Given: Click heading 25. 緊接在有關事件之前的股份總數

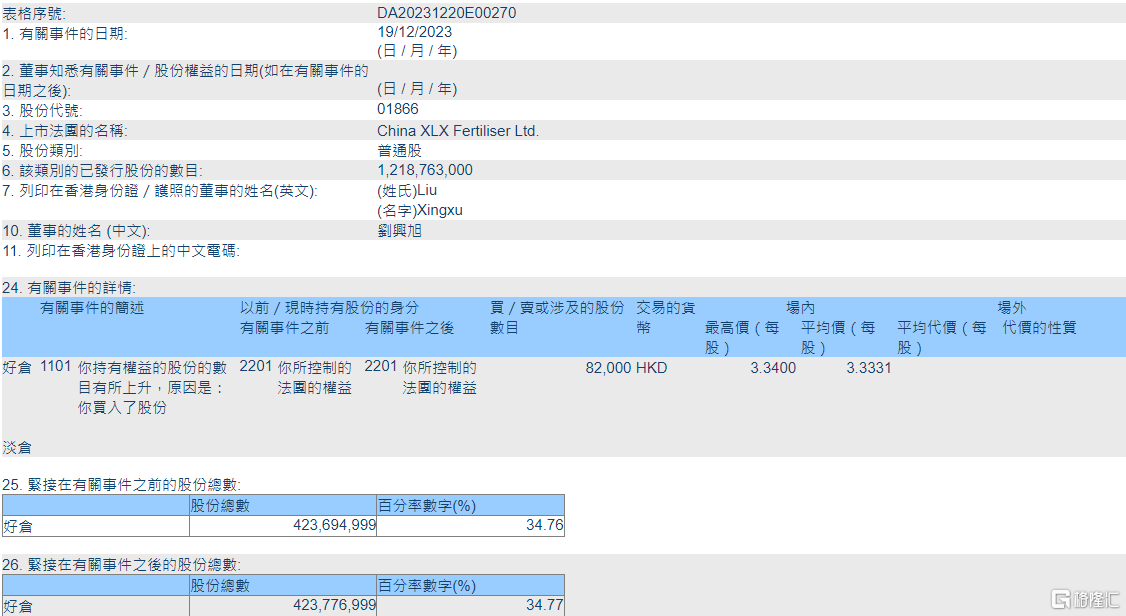Looking at the screenshot, I should click(121, 485).
